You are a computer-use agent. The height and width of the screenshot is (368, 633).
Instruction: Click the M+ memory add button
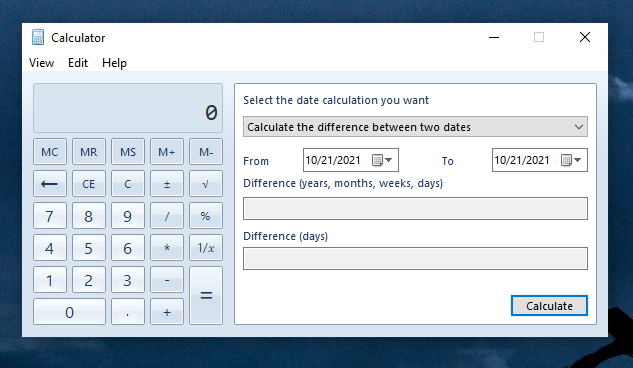167,152
